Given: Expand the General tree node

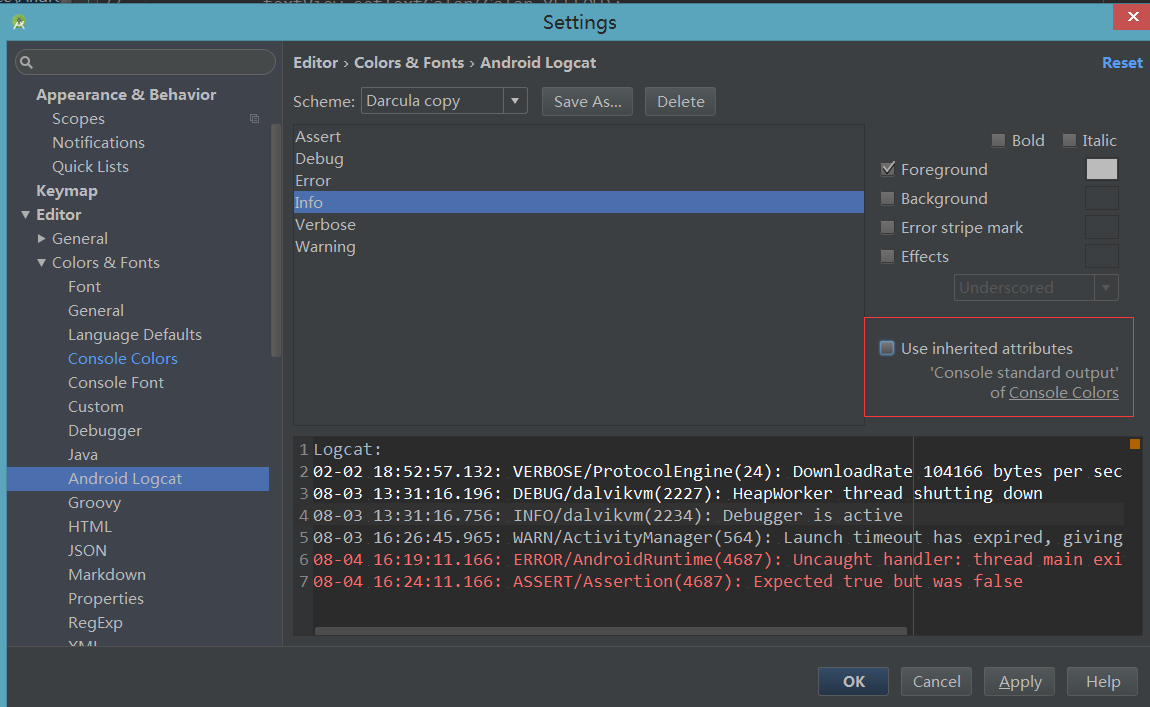Looking at the screenshot, I should 41,238.
